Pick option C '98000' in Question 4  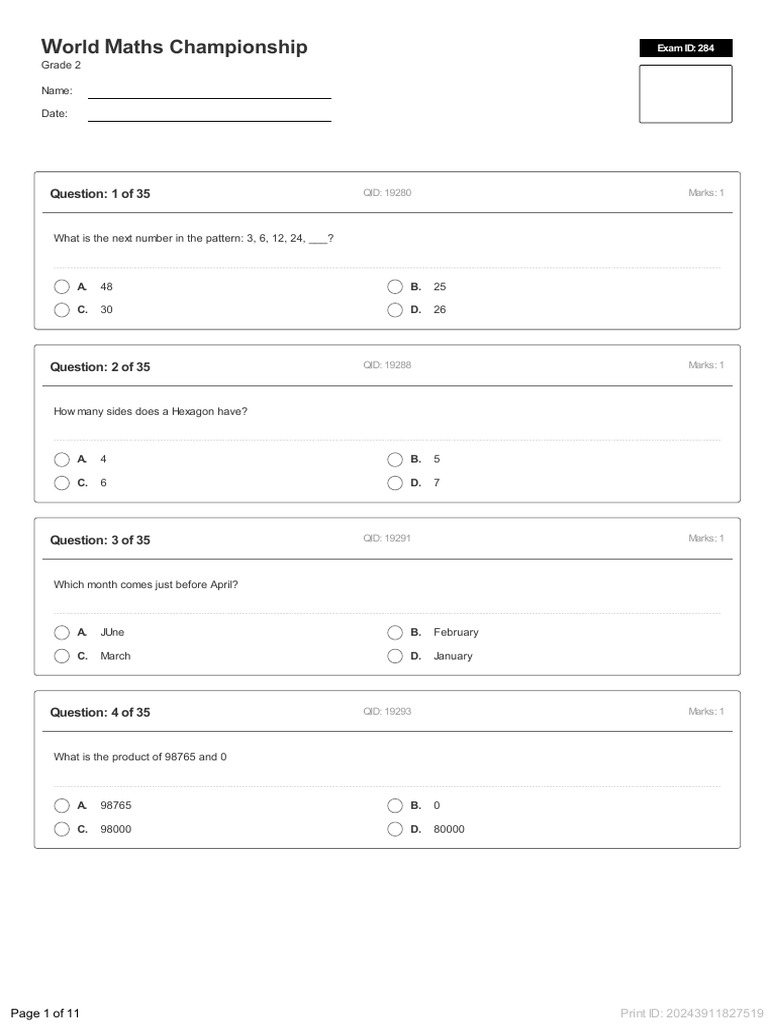62,829
